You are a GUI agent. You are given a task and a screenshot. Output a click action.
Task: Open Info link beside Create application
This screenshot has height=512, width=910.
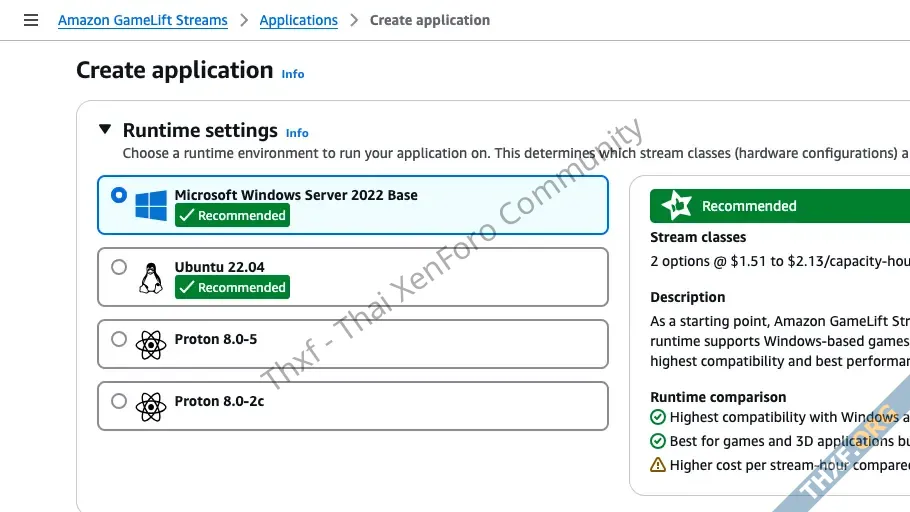(292, 74)
